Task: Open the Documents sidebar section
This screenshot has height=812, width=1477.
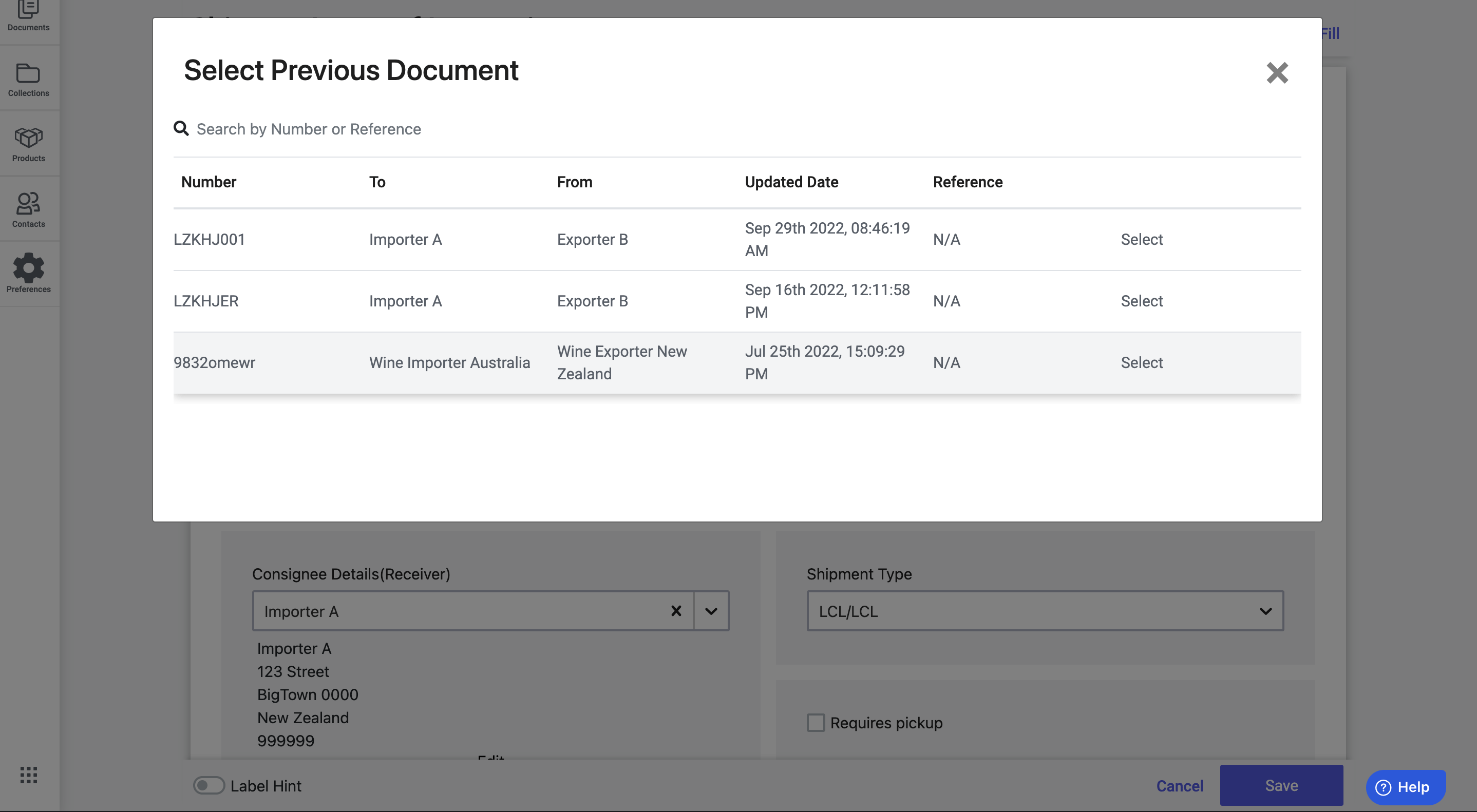Action: [29, 17]
